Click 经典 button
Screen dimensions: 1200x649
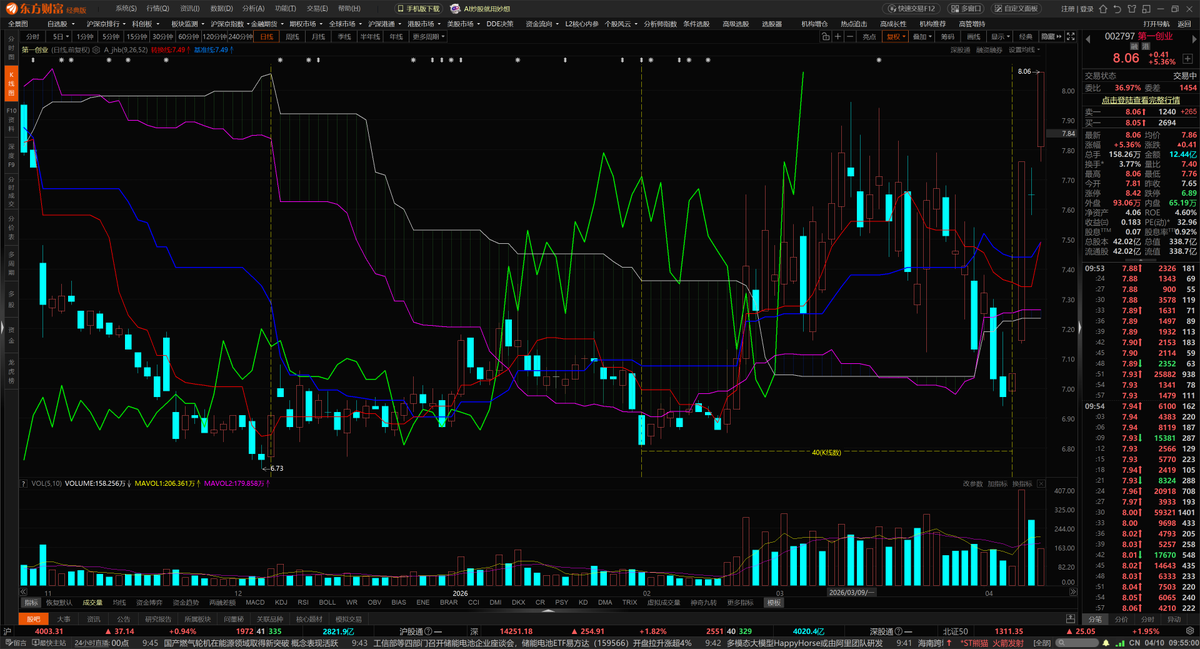pyautogui.click(x=1026, y=37)
